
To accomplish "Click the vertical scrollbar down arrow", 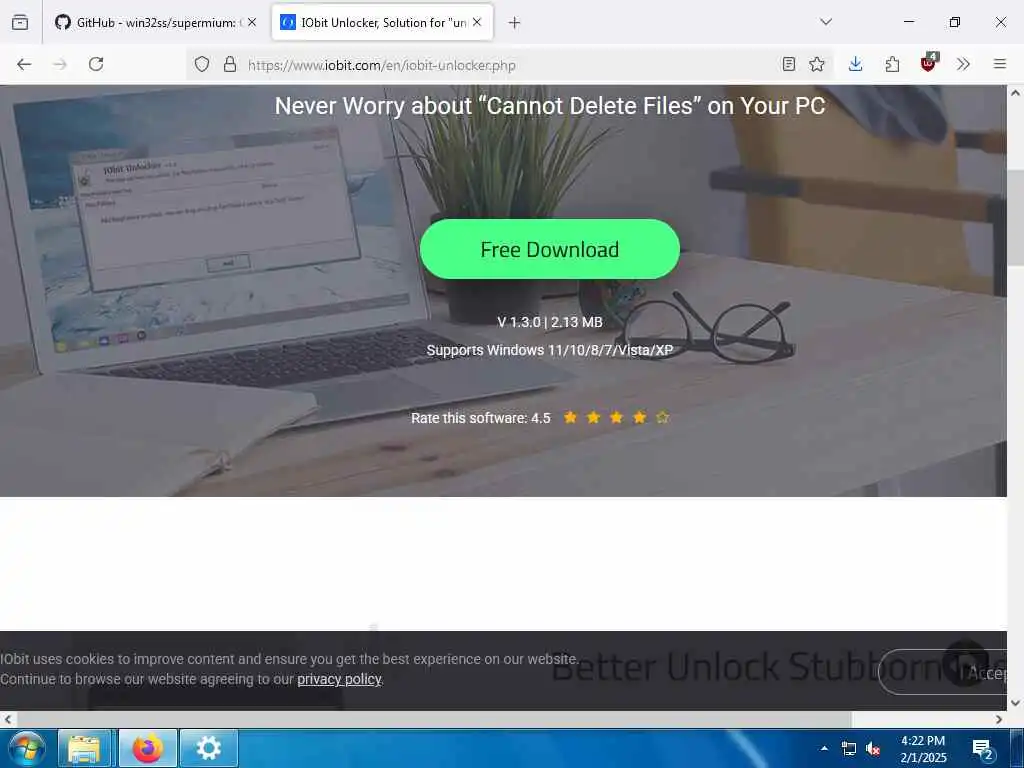I will click(x=1016, y=703).
